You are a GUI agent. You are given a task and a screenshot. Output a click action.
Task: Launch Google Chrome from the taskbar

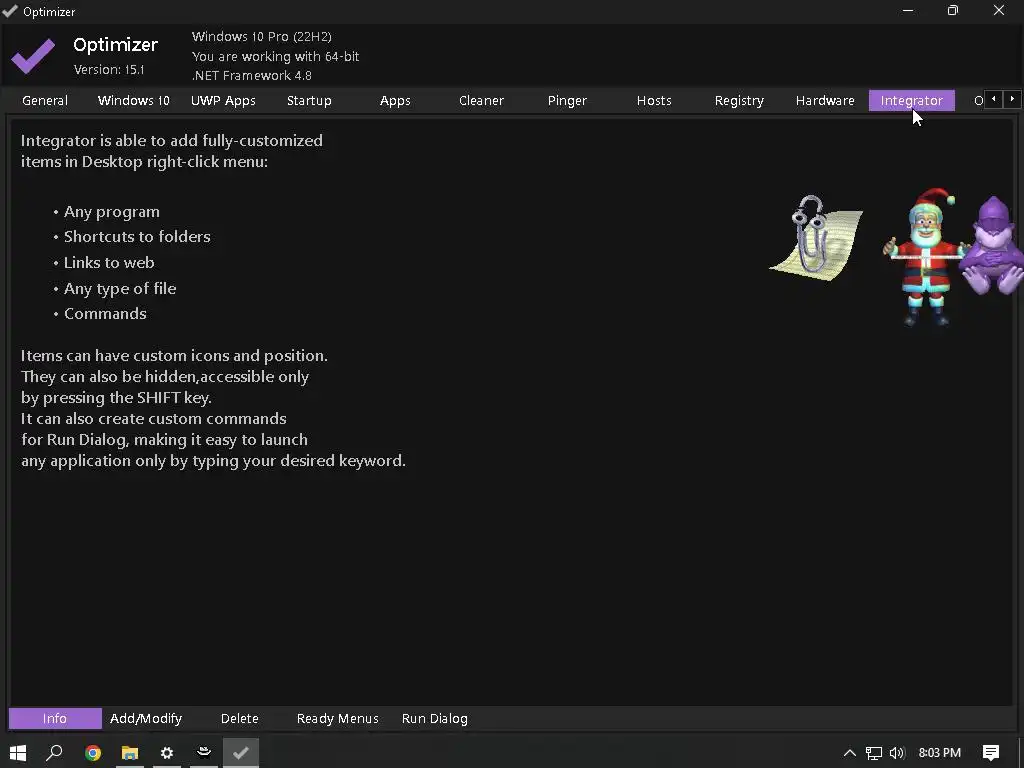[x=93, y=753]
